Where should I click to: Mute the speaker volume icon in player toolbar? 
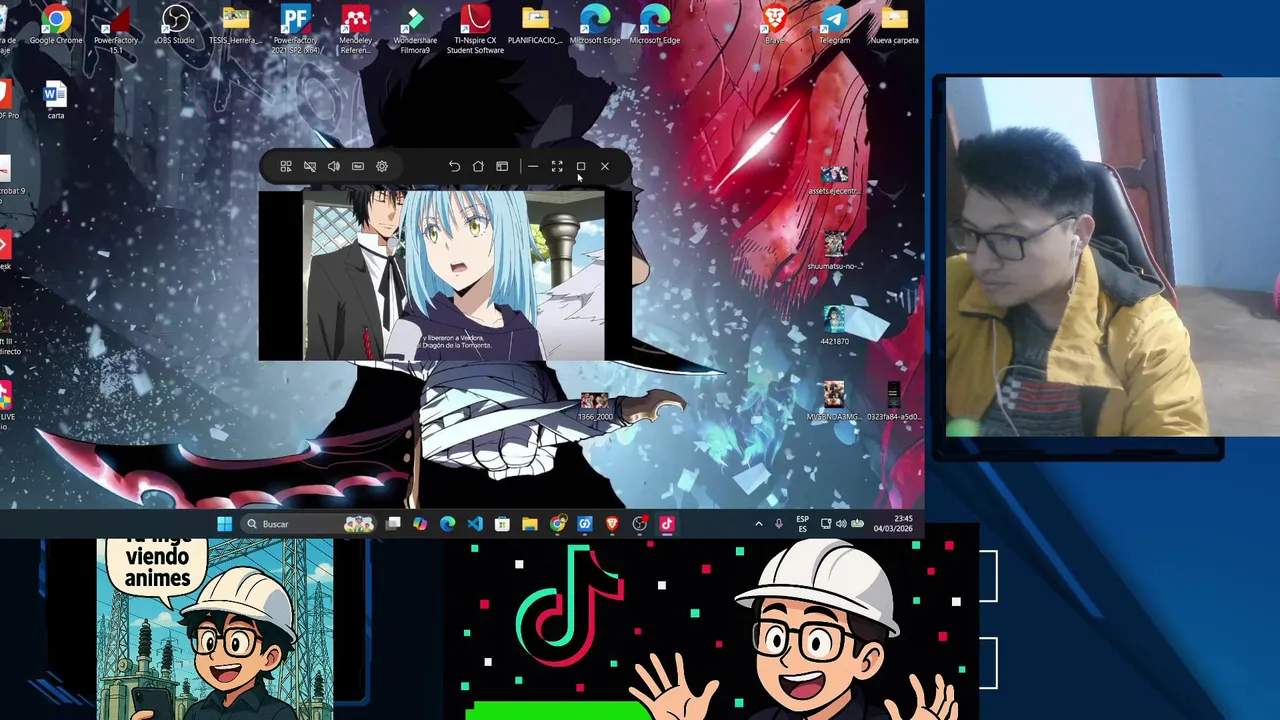tap(334, 167)
